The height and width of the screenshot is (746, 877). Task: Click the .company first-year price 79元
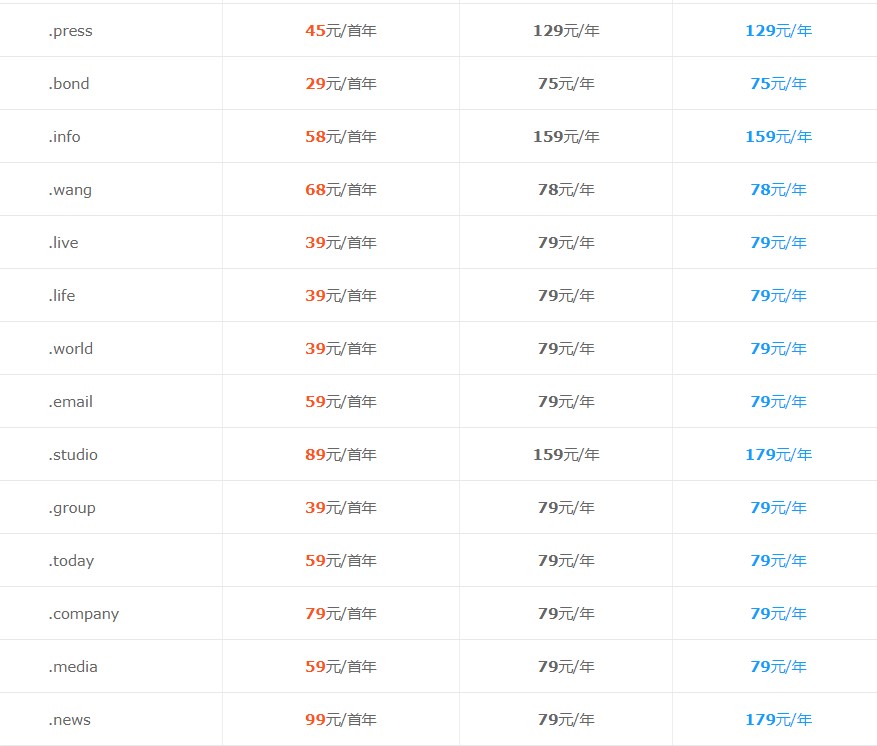pos(341,613)
